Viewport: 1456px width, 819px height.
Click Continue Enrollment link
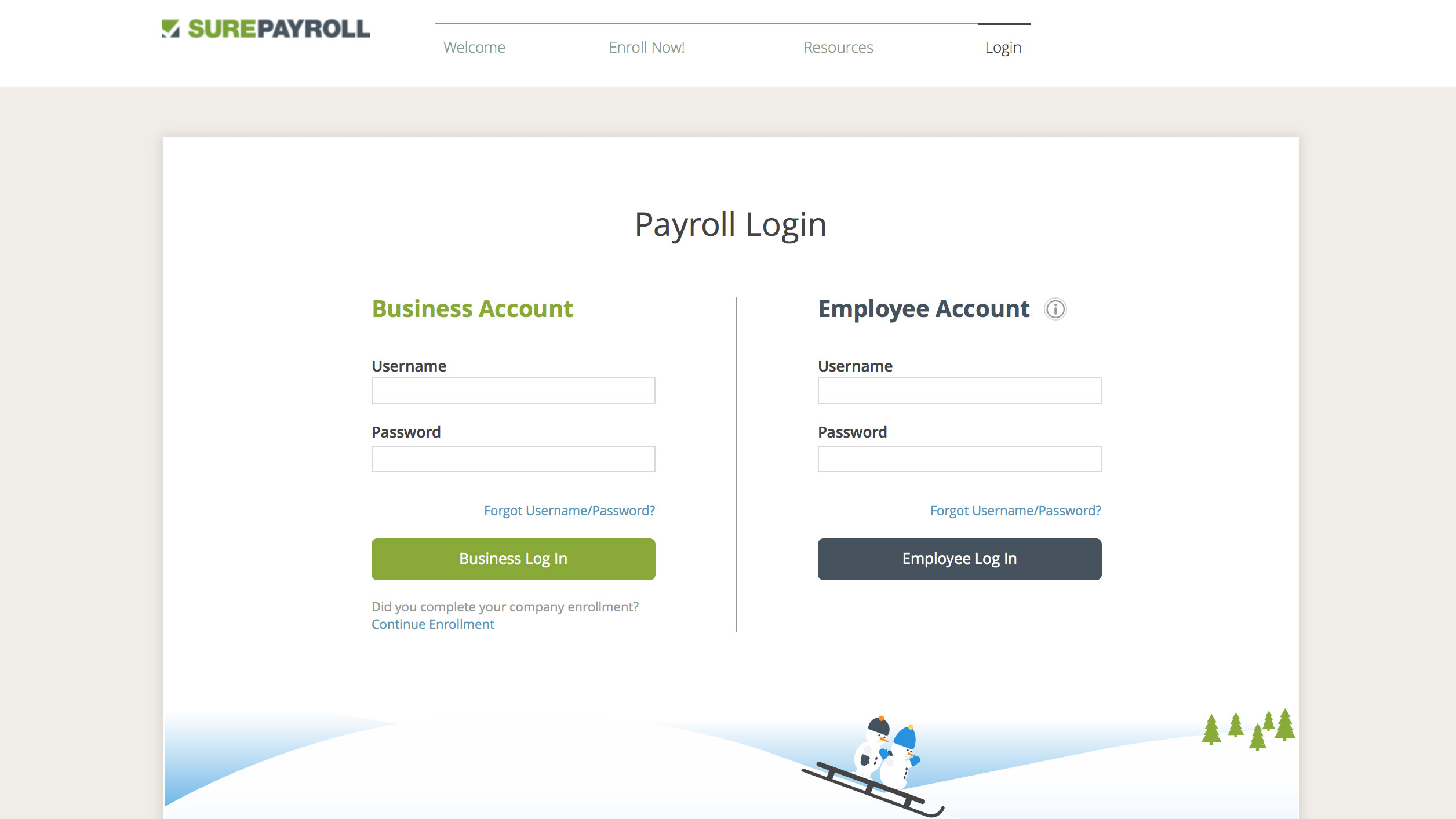[x=432, y=623]
